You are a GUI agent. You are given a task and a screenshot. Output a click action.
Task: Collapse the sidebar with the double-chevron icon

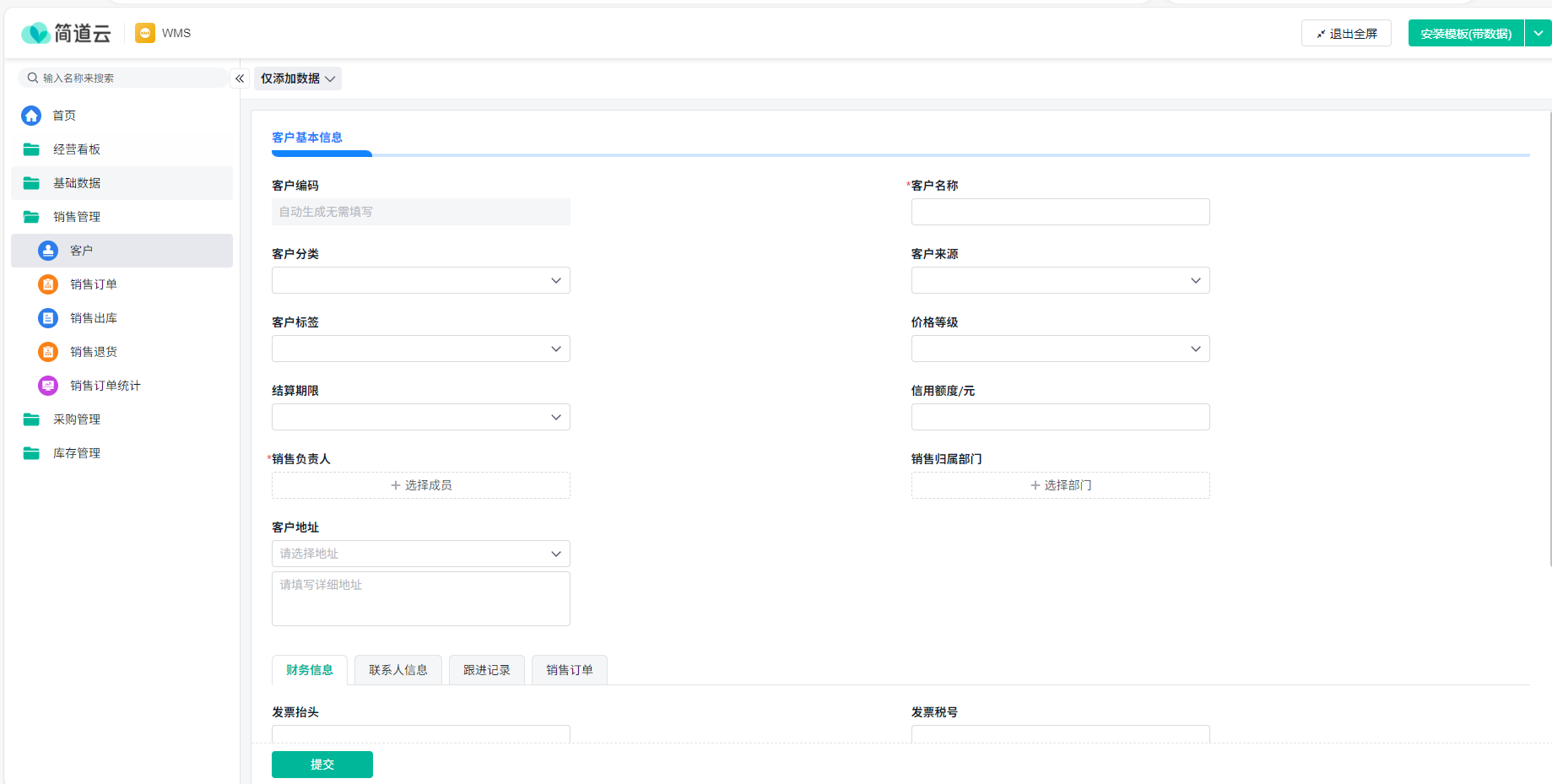(x=240, y=78)
